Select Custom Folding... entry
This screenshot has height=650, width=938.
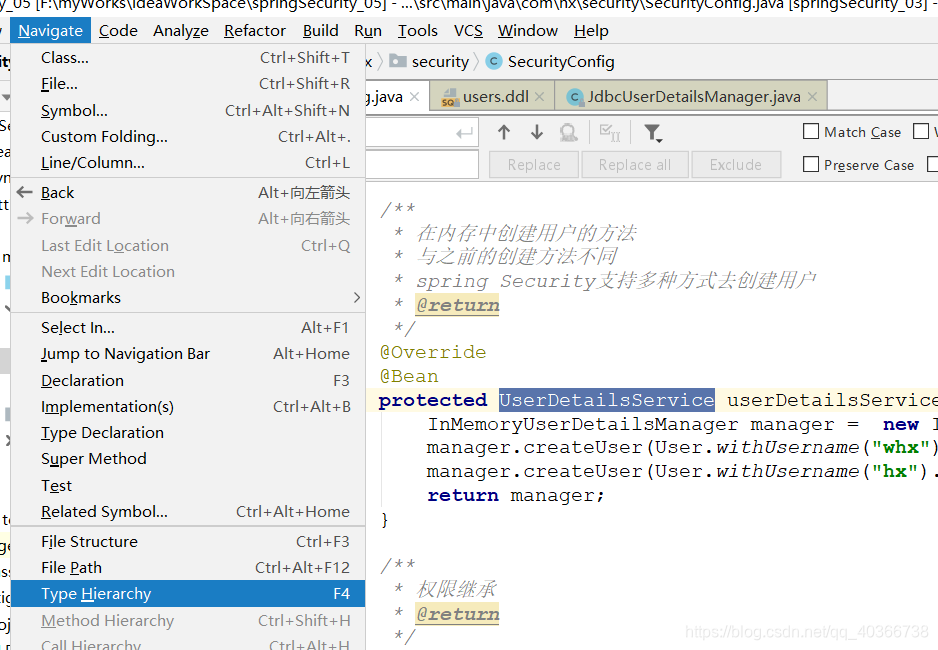(x=188, y=137)
